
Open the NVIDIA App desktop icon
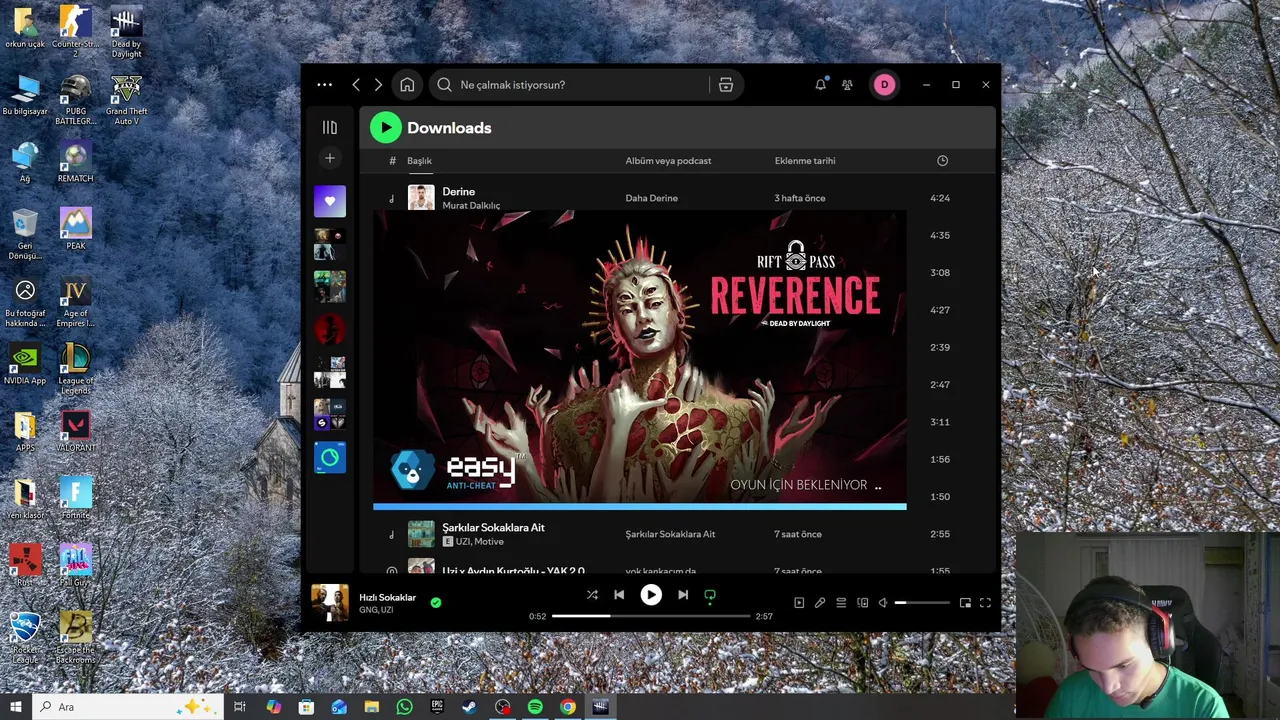[25, 365]
